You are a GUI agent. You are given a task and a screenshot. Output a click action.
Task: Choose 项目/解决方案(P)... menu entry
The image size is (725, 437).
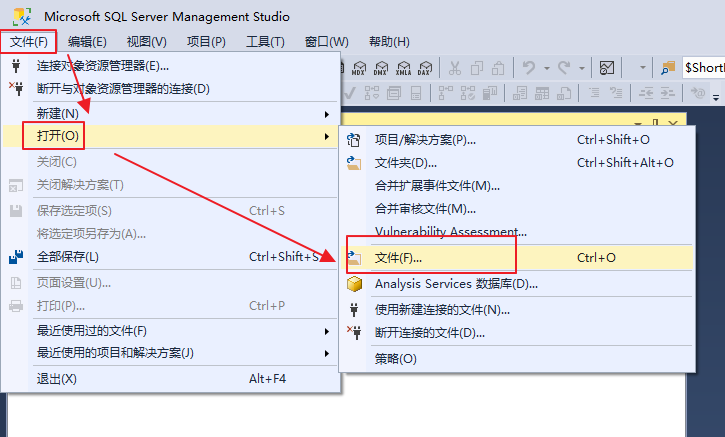pyautogui.click(x=425, y=139)
